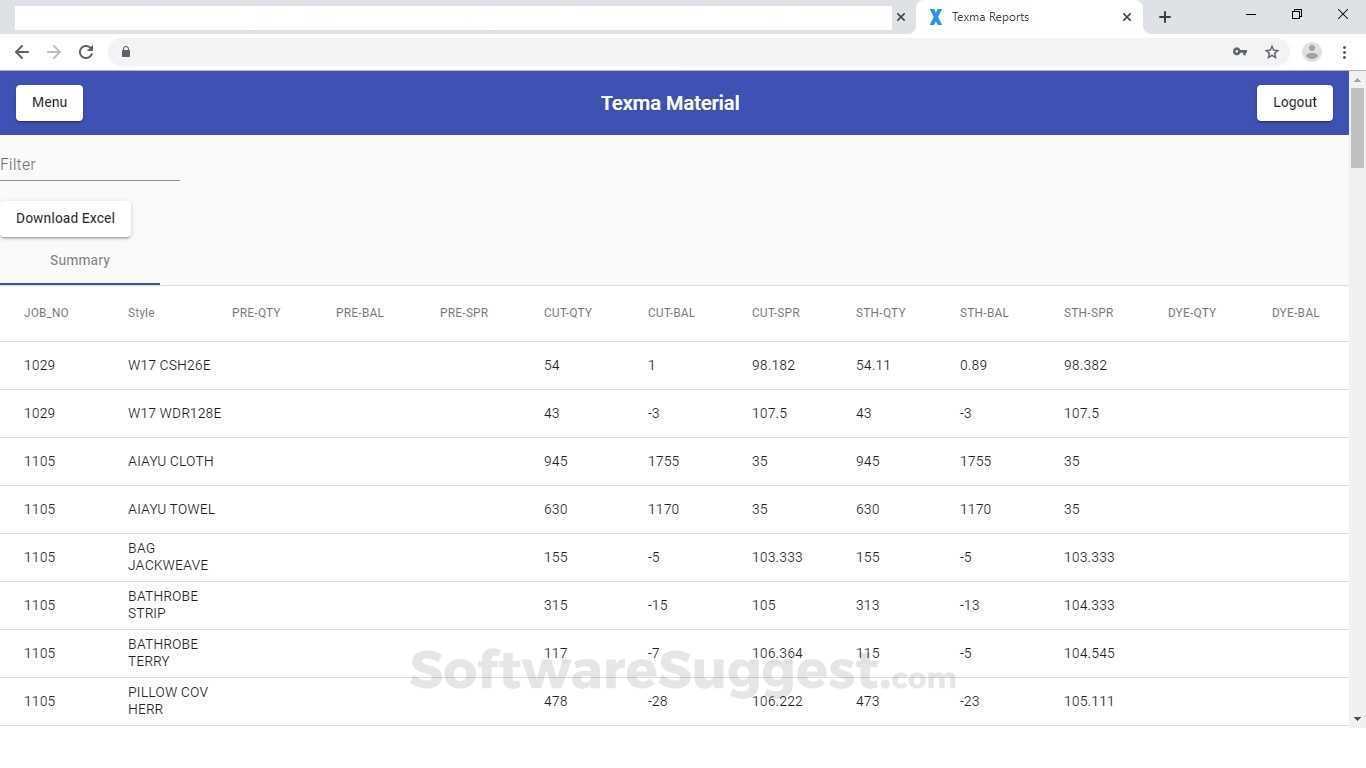The width and height of the screenshot is (1366, 768).
Task: Select the Summary tab
Action: [79, 260]
